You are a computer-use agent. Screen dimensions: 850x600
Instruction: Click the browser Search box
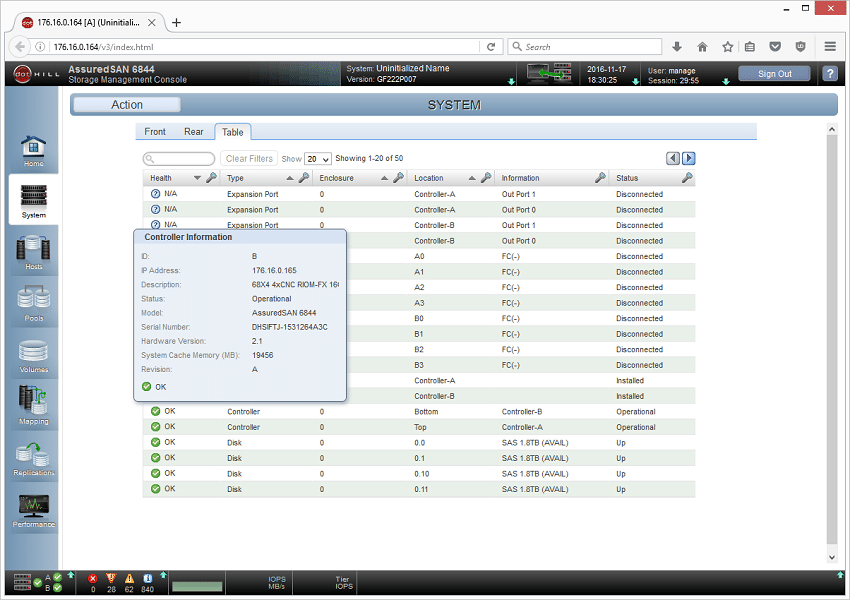[x=585, y=47]
